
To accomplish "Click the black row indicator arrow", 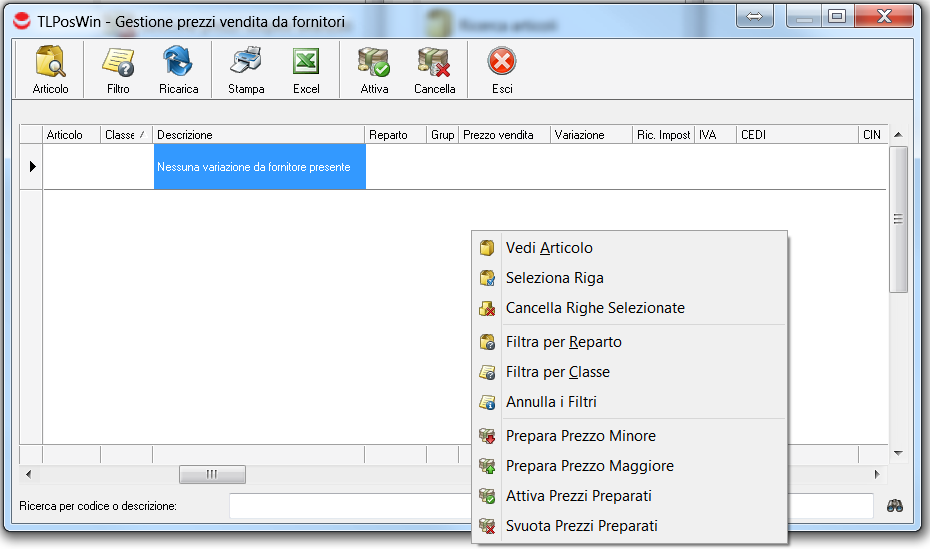I will [32, 167].
